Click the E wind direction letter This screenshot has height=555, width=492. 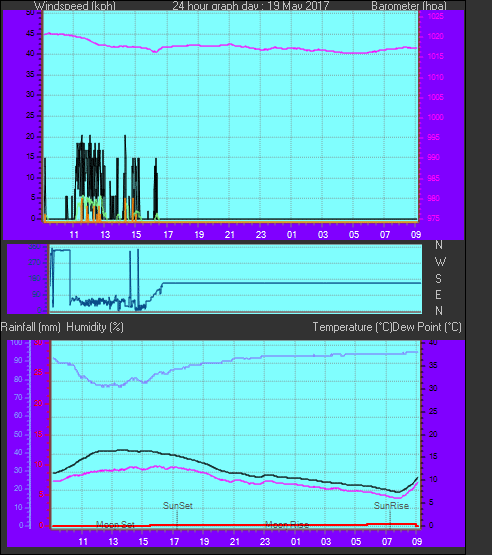pos(438,295)
